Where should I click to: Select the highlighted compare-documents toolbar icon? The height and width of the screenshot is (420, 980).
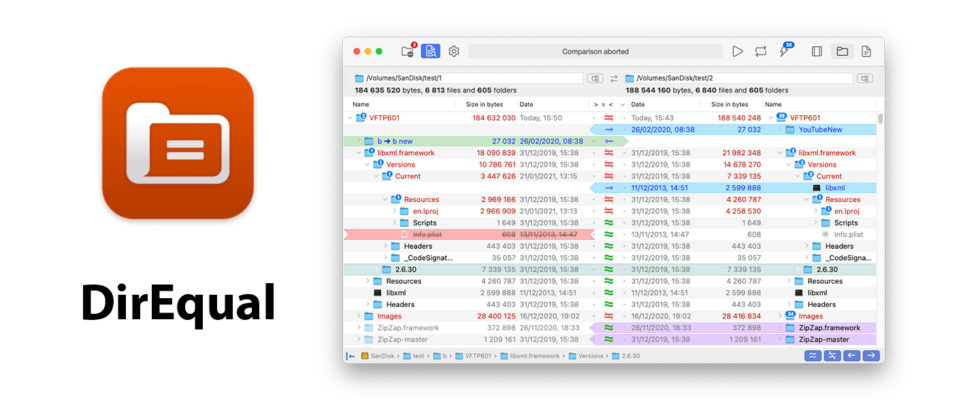click(x=430, y=51)
